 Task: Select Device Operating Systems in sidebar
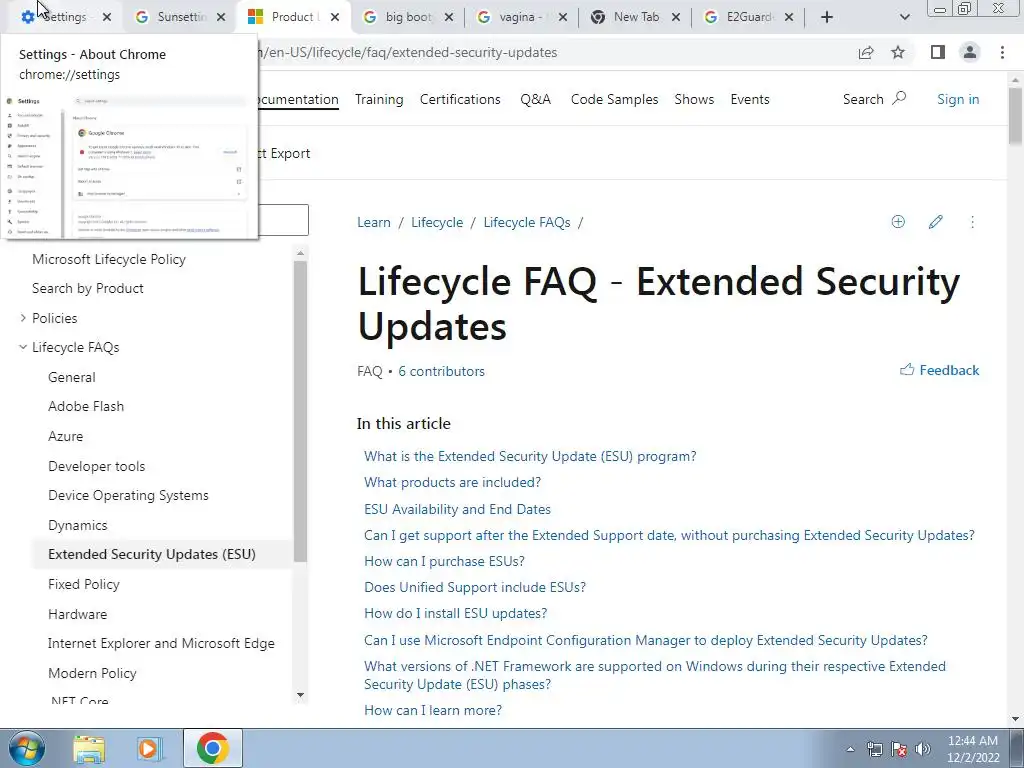tap(128, 495)
